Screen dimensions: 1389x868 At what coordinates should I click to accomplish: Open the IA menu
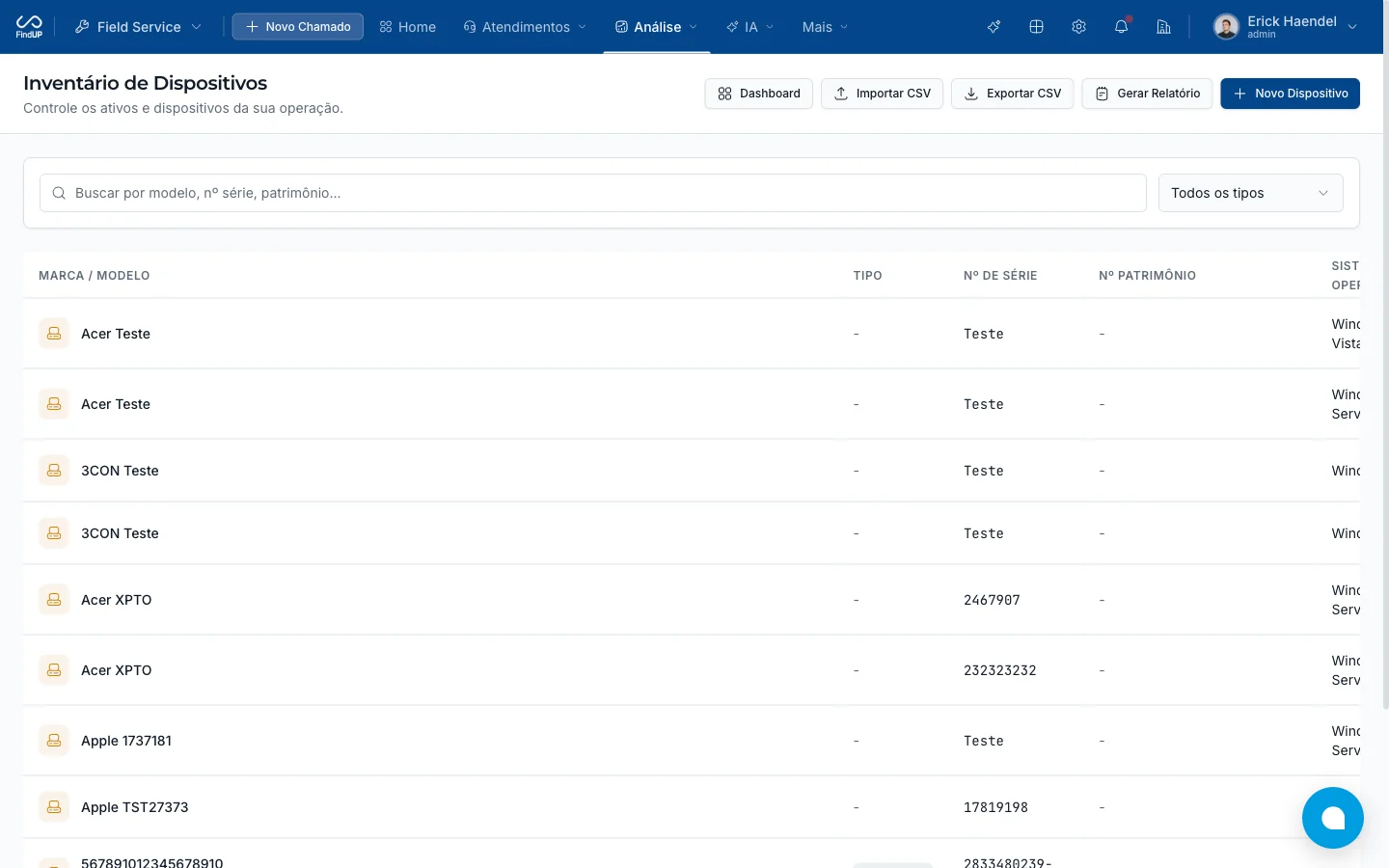[749, 27]
